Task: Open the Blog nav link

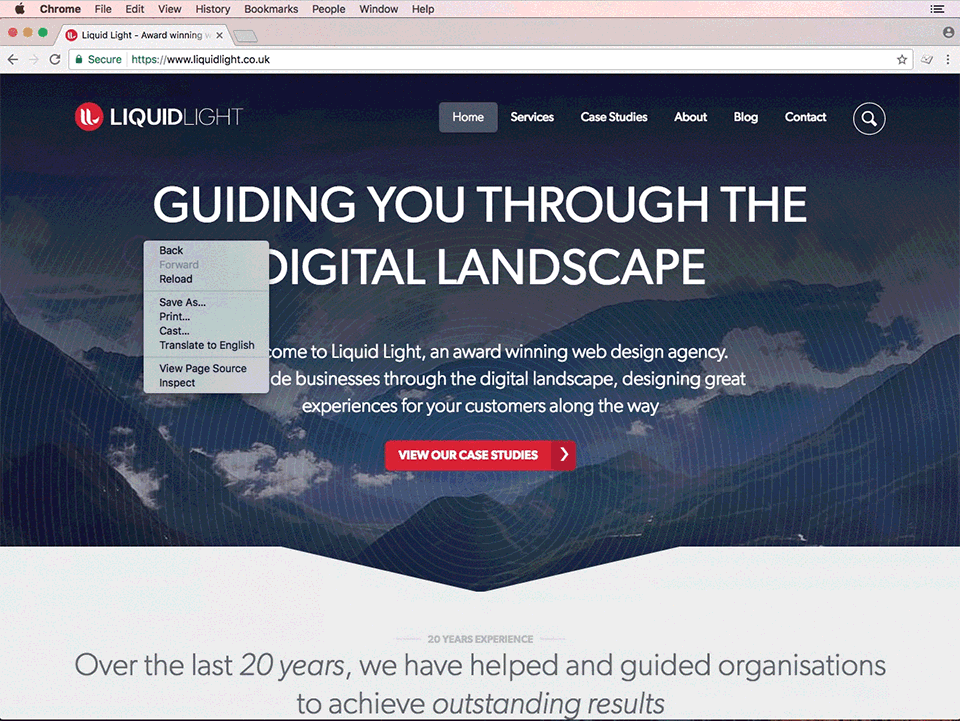Action: (746, 117)
